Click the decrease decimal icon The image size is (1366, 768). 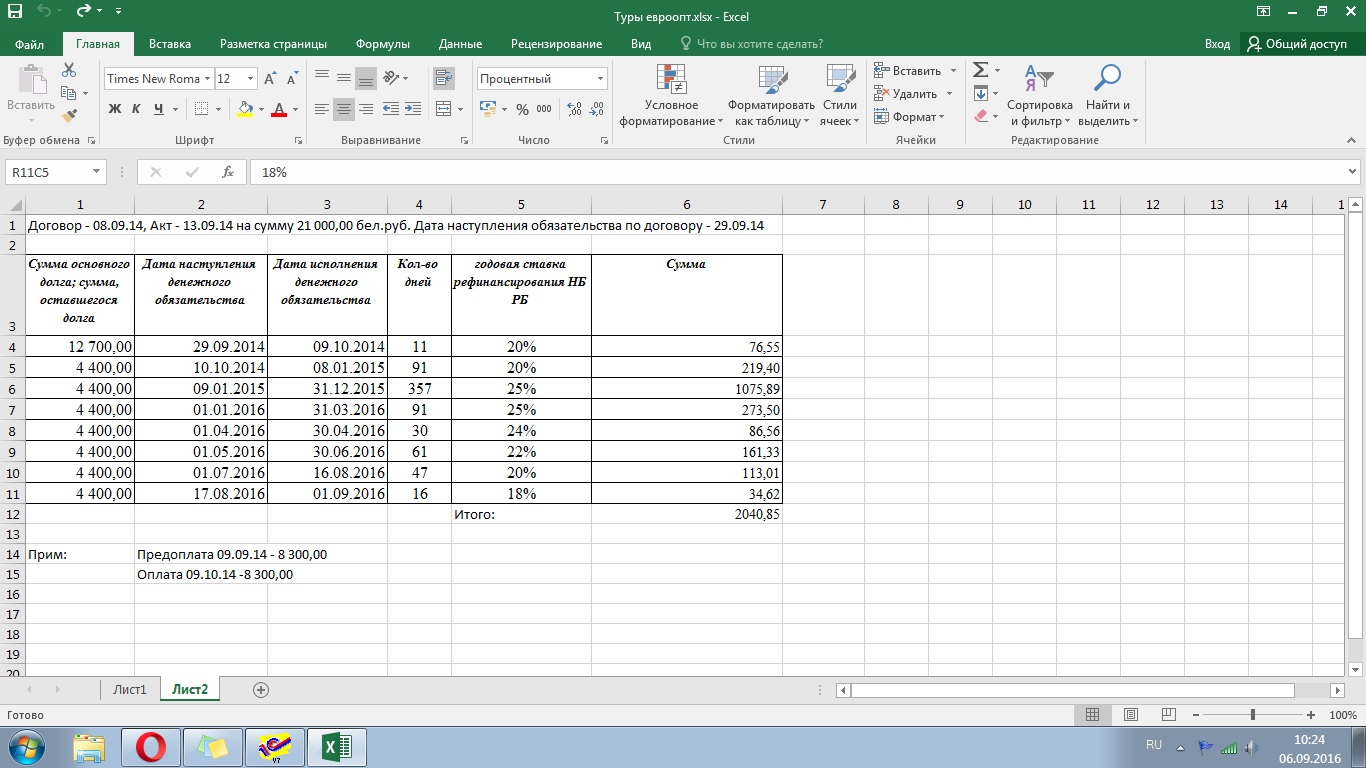pos(597,109)
